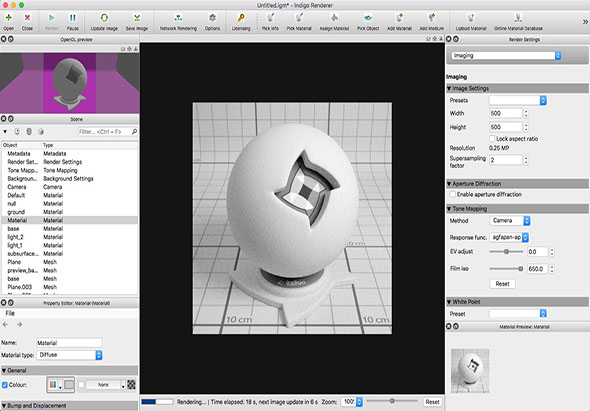Click the Assign Material tool
This screenshot has height=411, width=590.
click(x=334, y=21)
